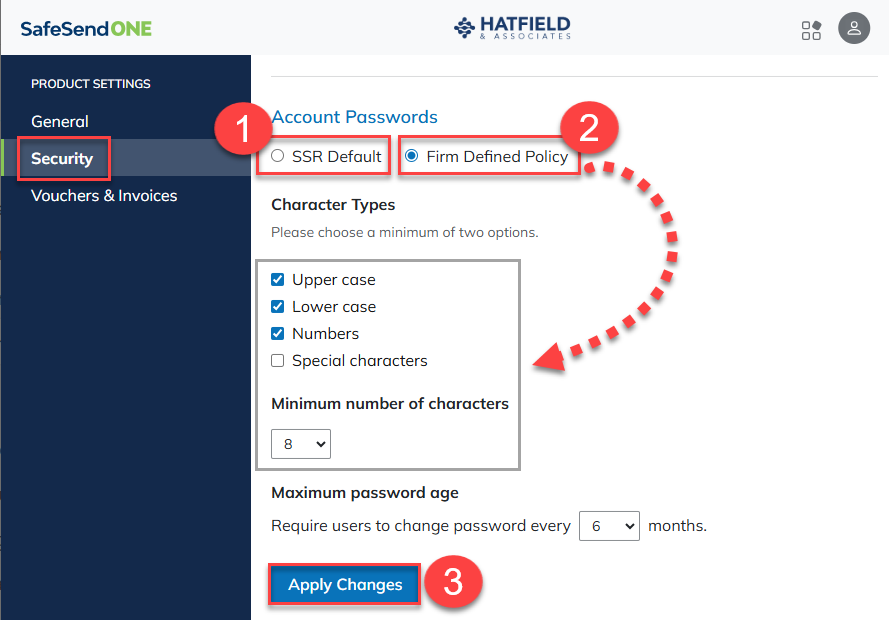Screen dimensions: 889x620
Task: Click the Product Settings sidebar header
Action: pyautogui.click(x=91, y=84)
